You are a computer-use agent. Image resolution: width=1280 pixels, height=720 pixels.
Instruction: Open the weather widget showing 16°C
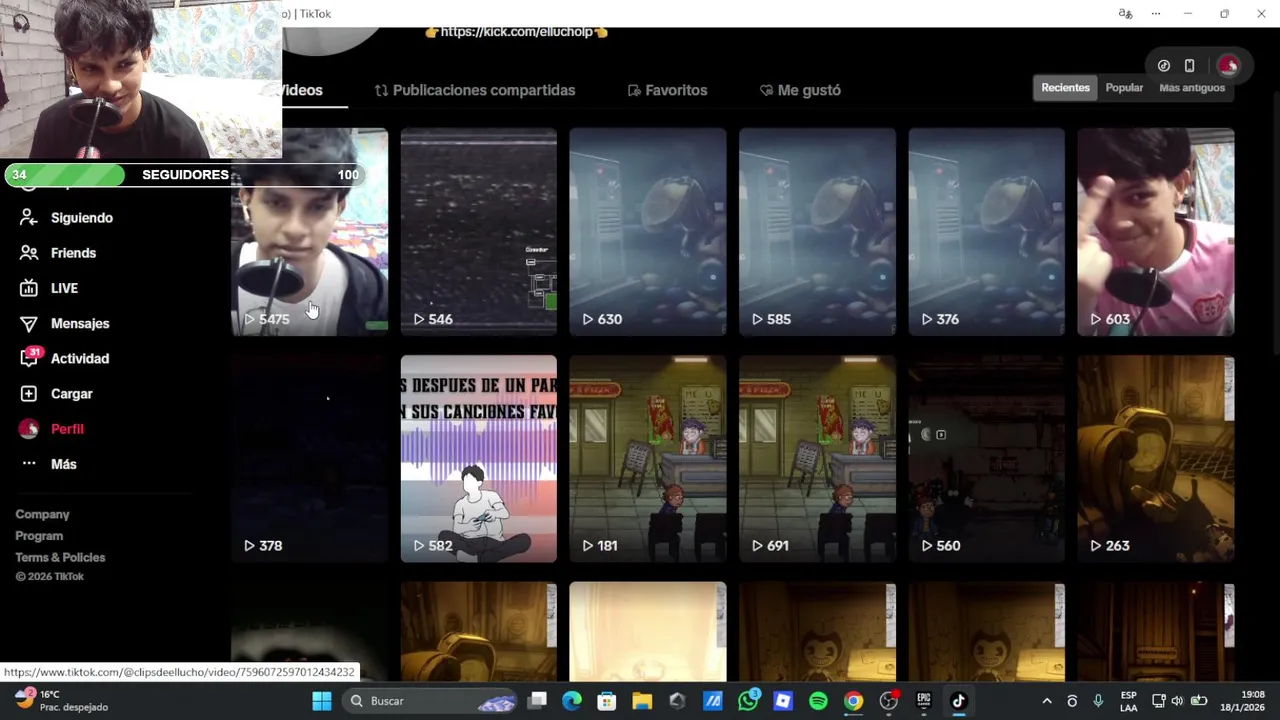click(62, 700)
